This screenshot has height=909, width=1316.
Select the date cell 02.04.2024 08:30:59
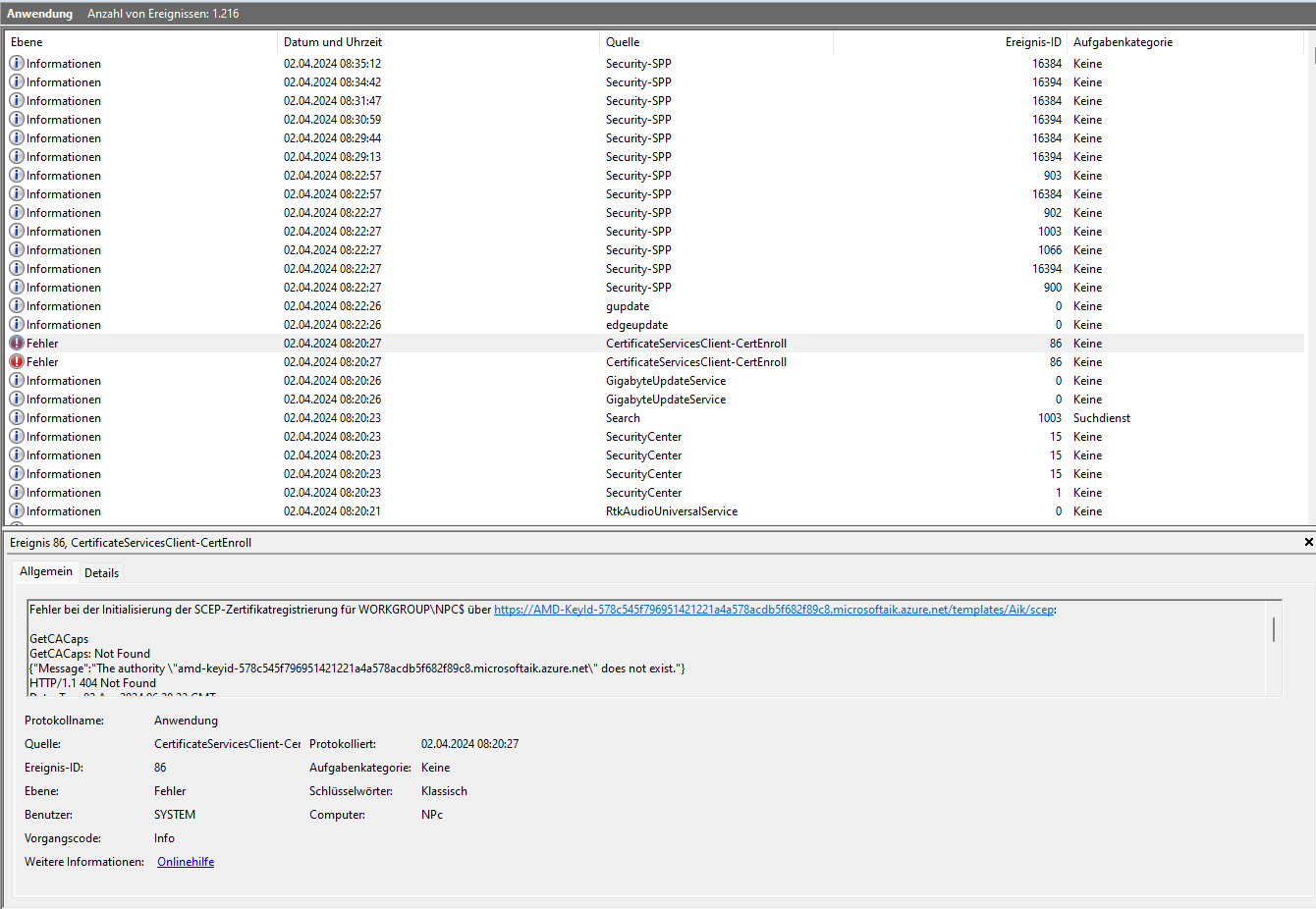(332, 120)
